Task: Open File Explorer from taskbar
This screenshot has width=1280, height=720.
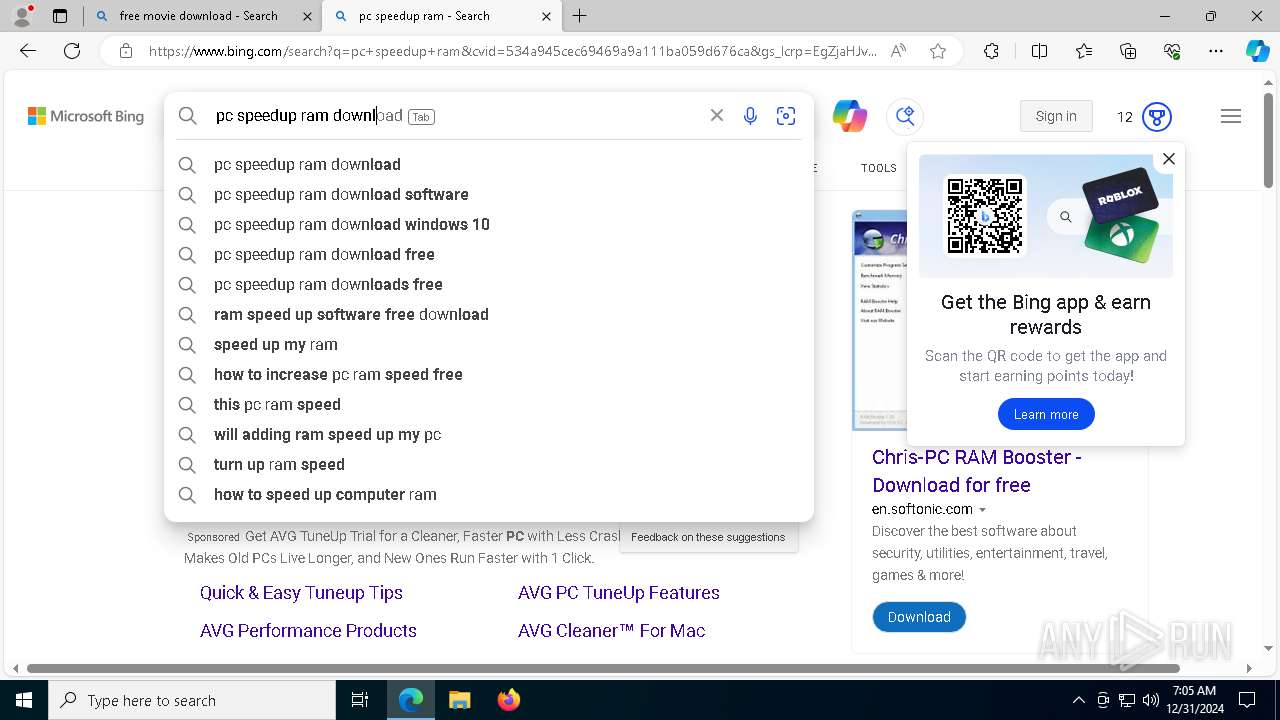Action: [x=460, y=700]
